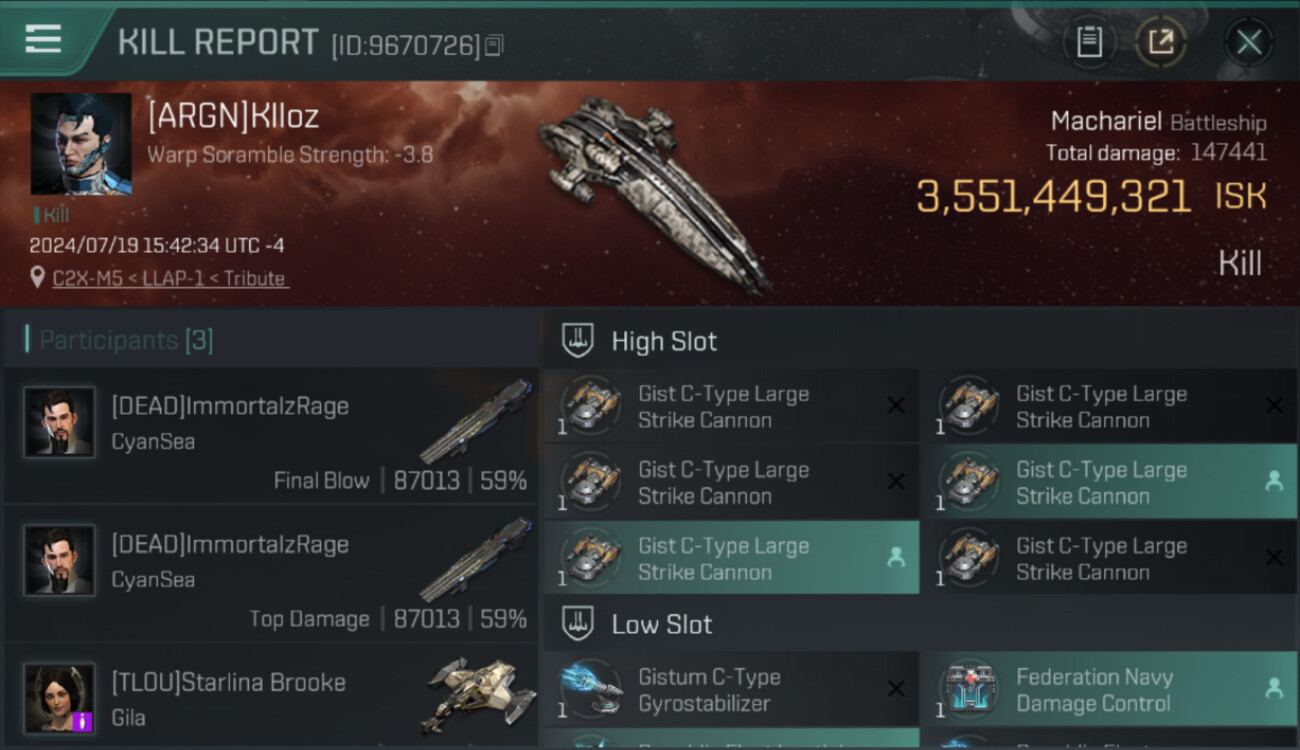
Task: Open the C2X-M5 location link
Action: pyautogui.click(x=170, y=279)
